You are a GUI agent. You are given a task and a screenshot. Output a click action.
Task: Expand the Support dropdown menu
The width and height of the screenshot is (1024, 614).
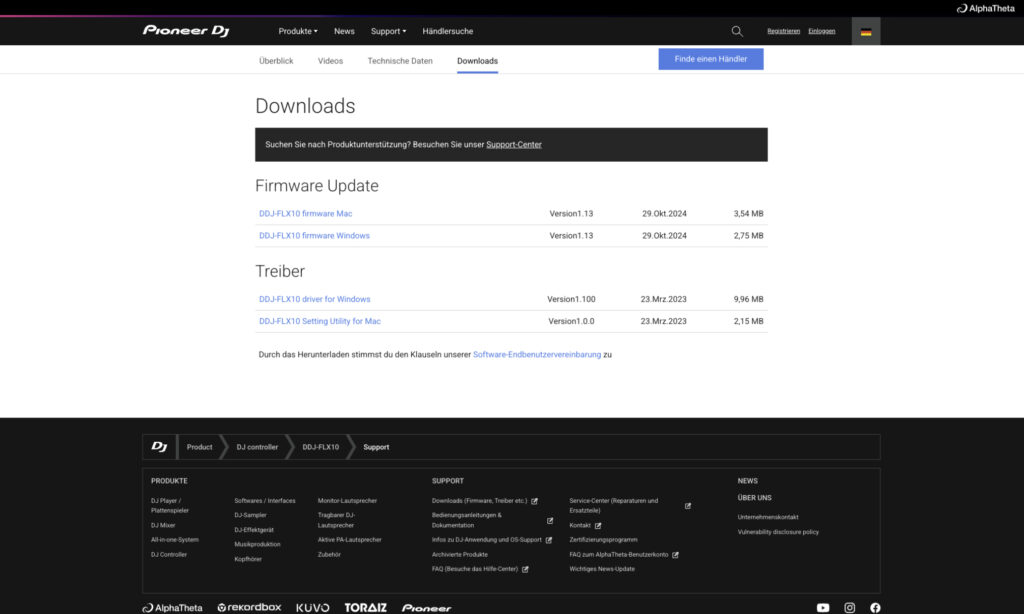tap(388, 31)
